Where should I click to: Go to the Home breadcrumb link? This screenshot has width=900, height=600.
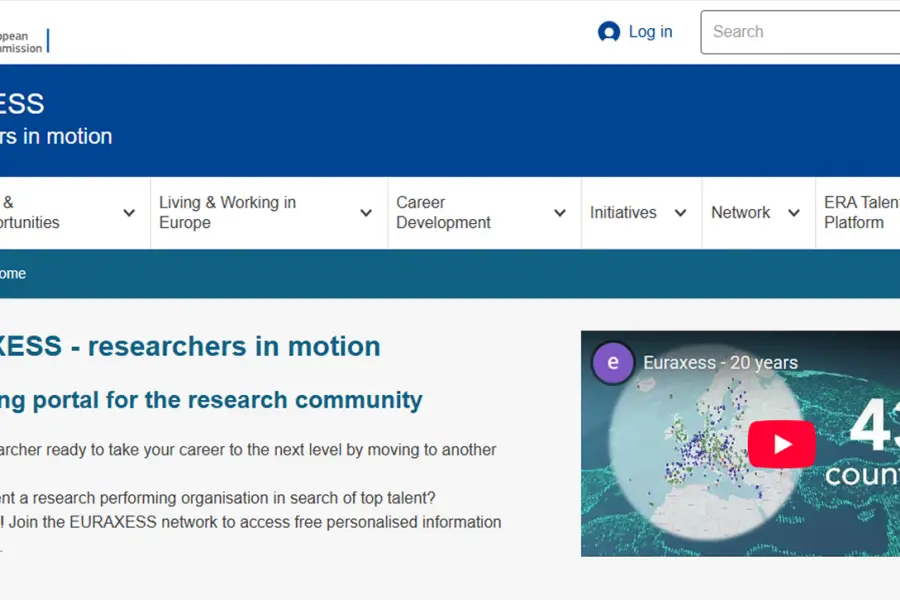13,274
